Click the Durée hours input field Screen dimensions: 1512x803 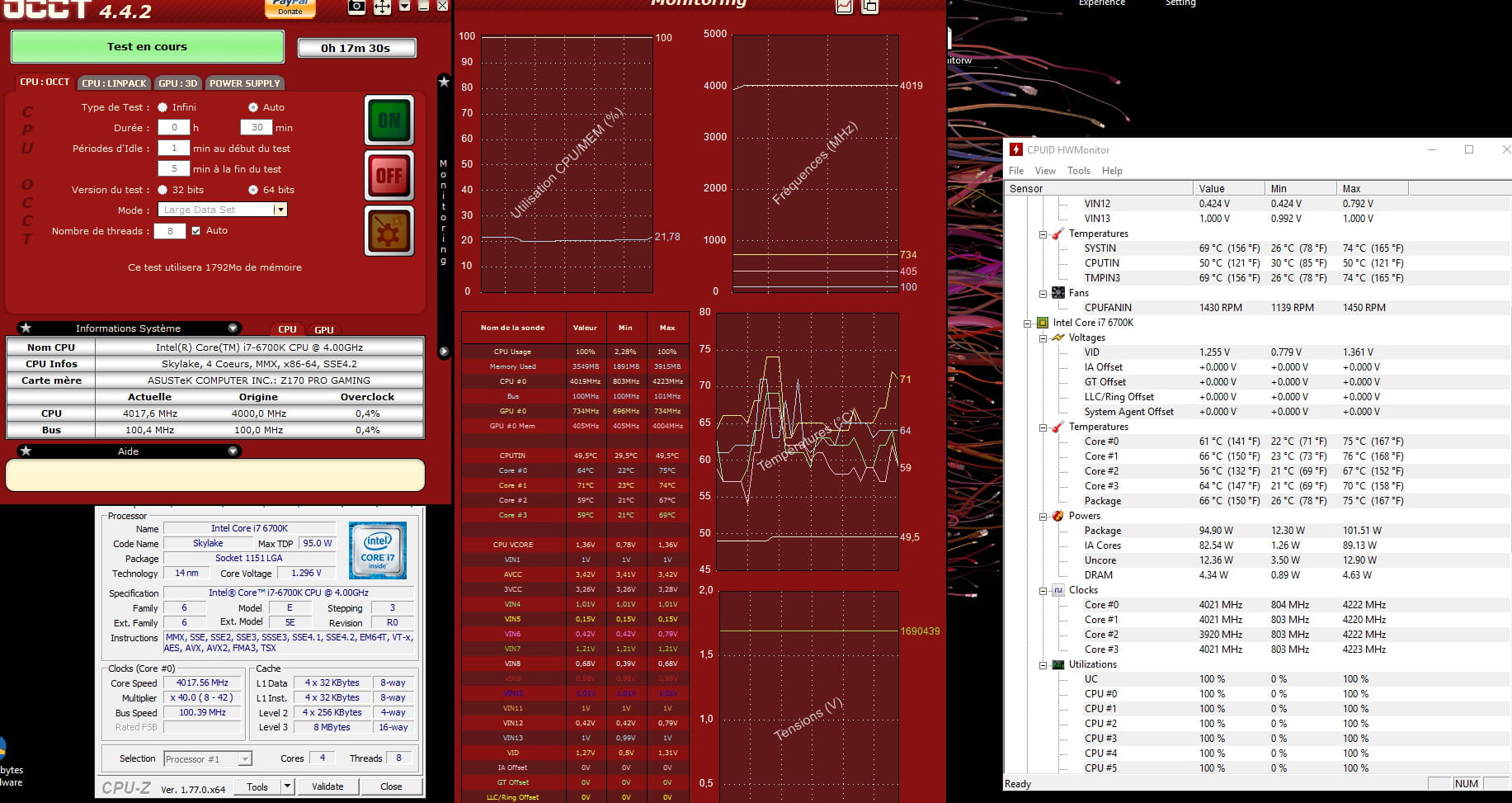tap(174, 127)
